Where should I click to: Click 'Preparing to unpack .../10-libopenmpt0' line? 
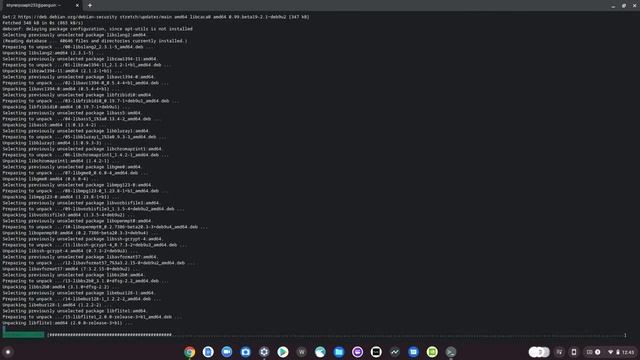point(104,227)
